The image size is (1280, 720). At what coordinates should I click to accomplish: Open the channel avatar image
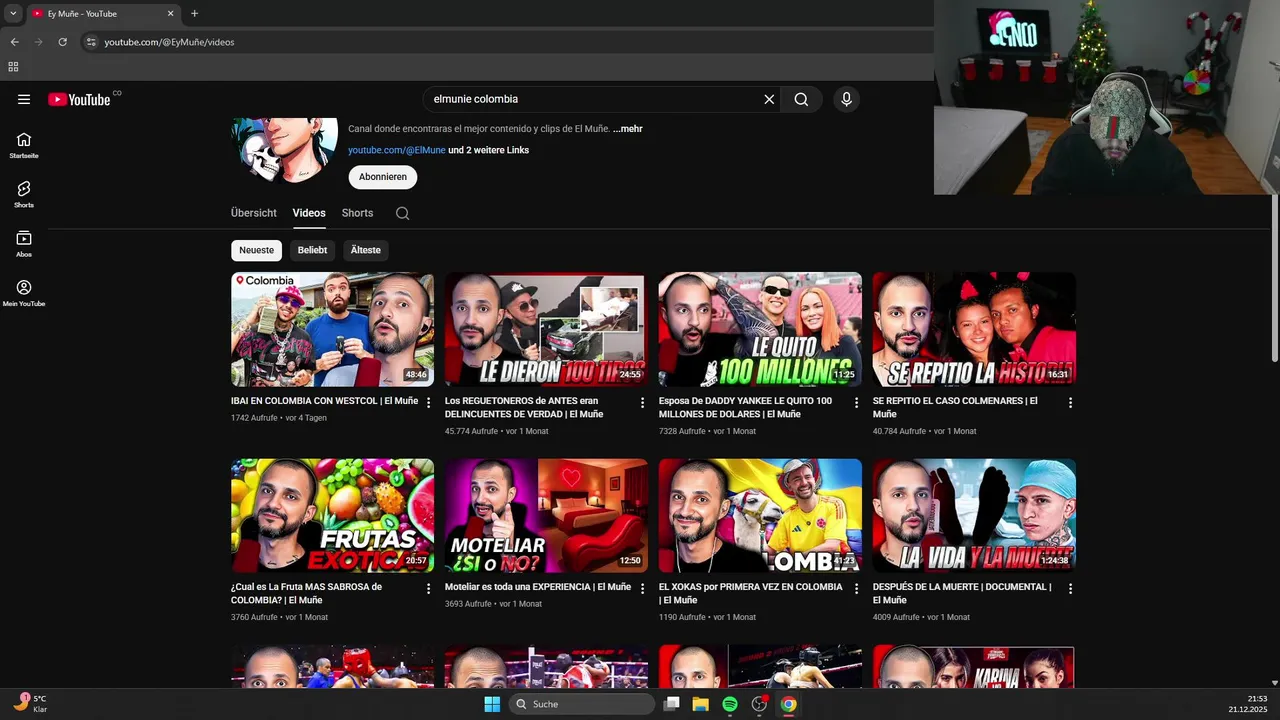285,150
